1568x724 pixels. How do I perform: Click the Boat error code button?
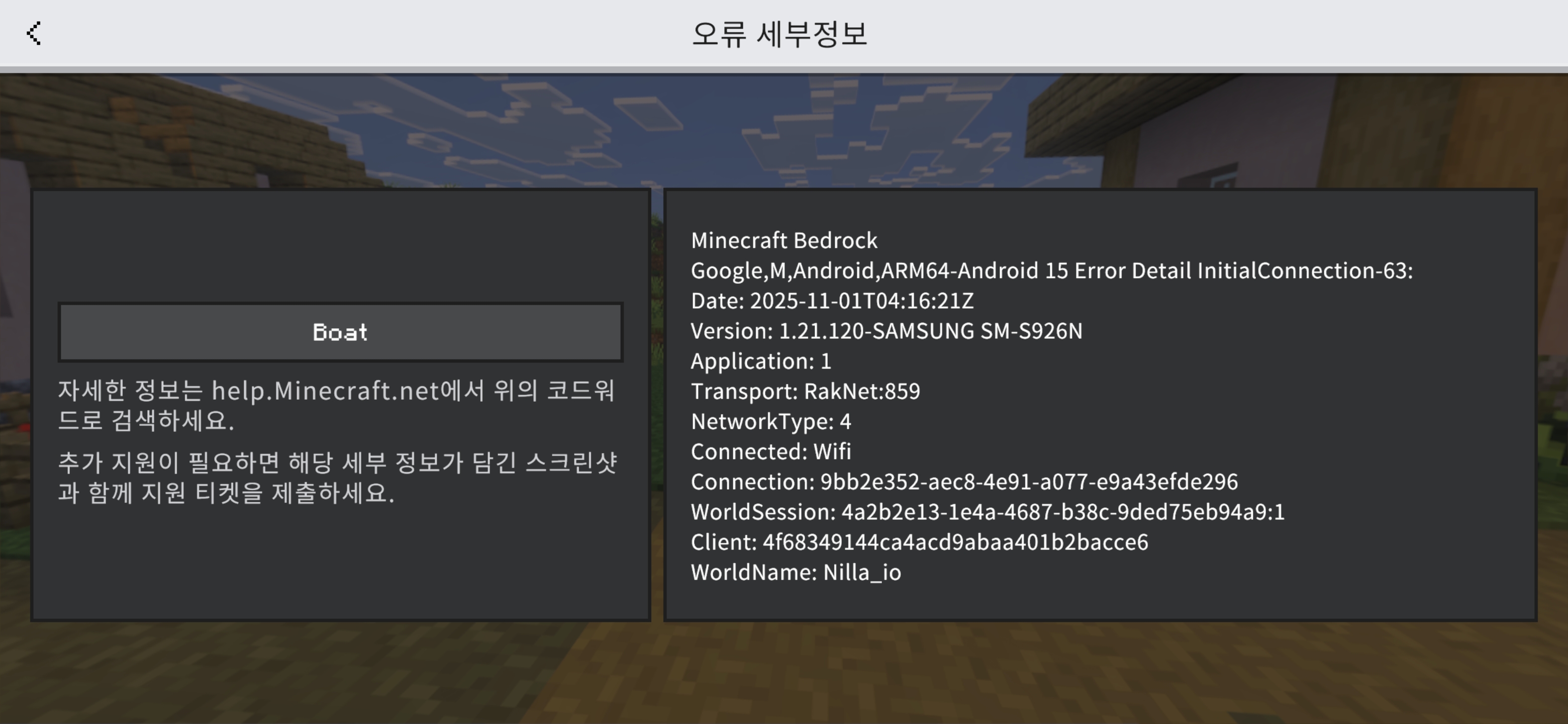(340, 332)
